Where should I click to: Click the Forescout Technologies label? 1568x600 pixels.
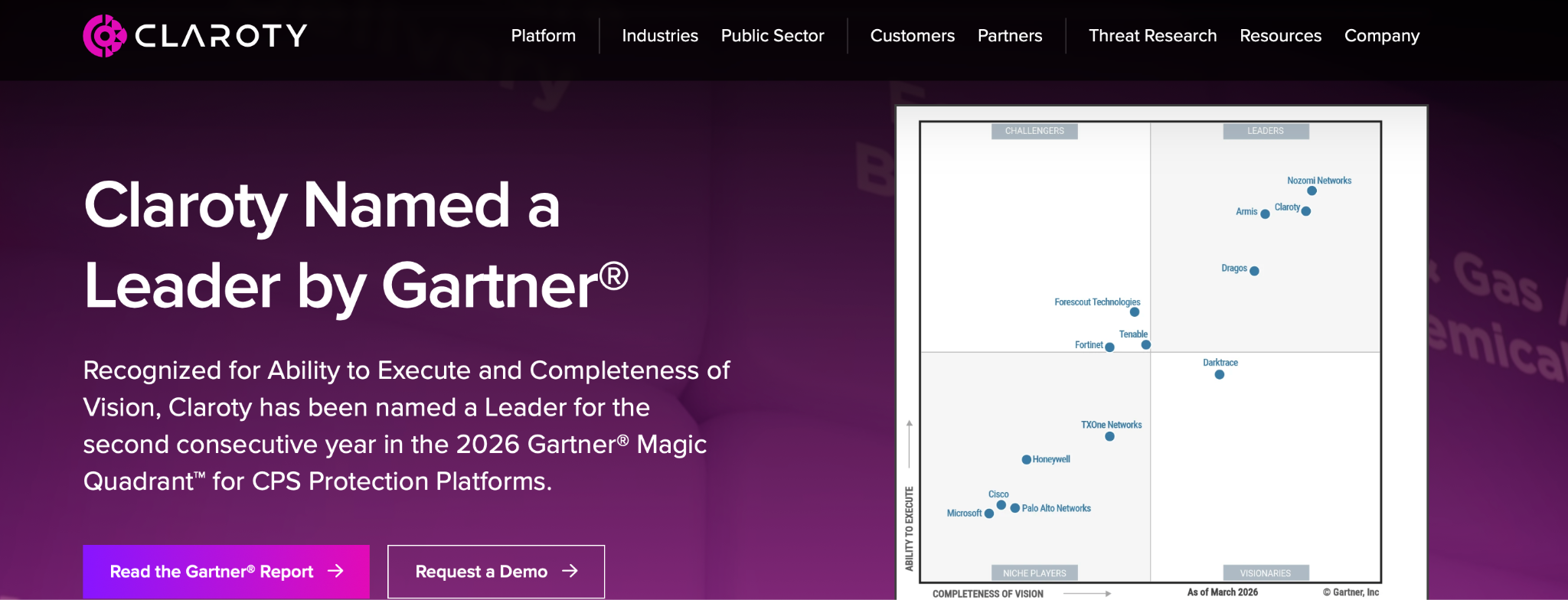1097,302
